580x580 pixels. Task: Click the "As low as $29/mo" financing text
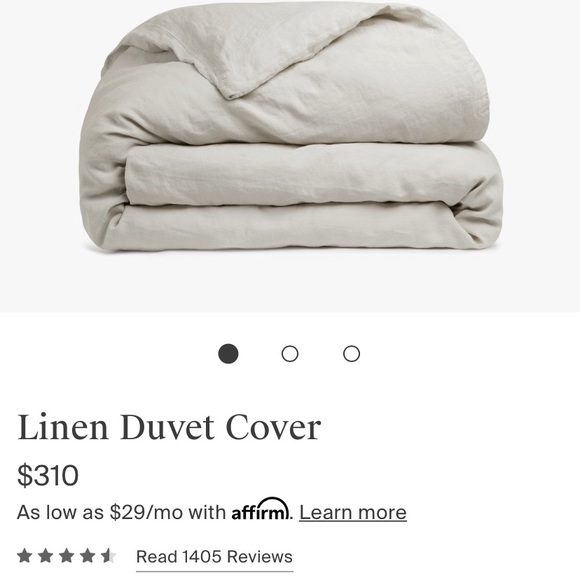121,513
